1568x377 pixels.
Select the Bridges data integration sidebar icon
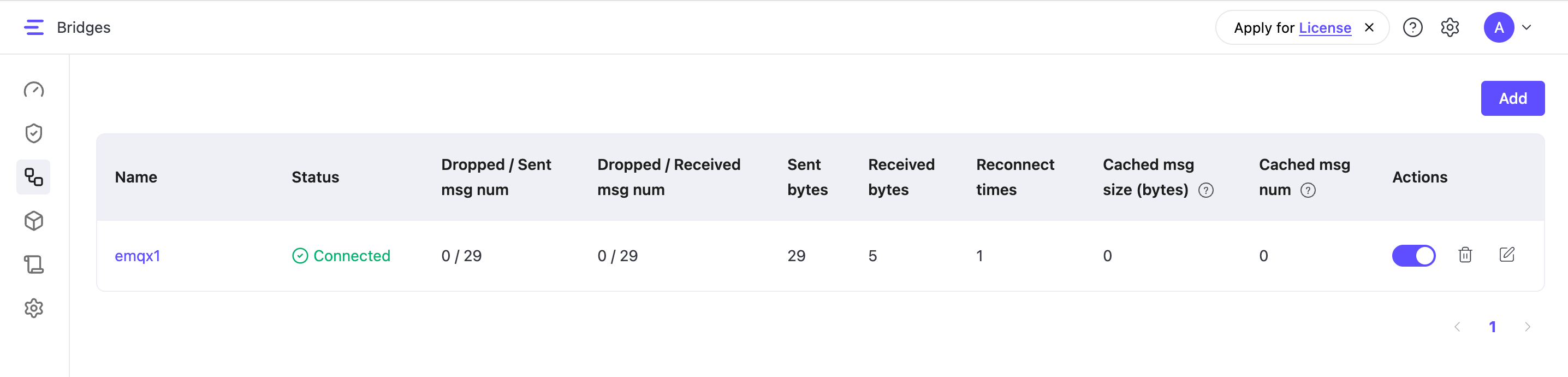33,177
